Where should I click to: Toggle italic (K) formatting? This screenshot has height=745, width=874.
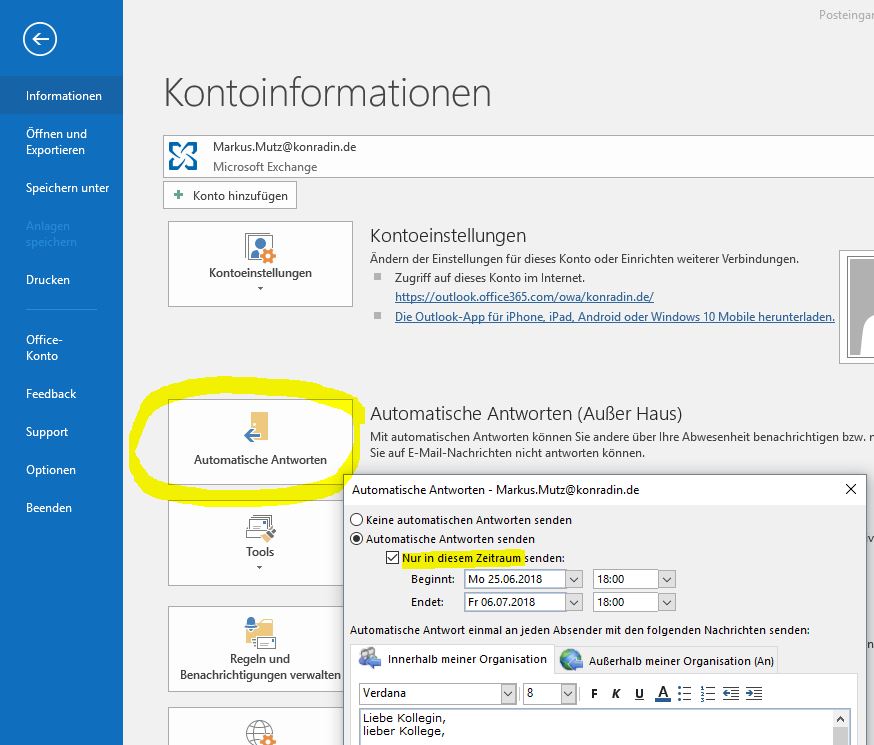tap(616, 693)
